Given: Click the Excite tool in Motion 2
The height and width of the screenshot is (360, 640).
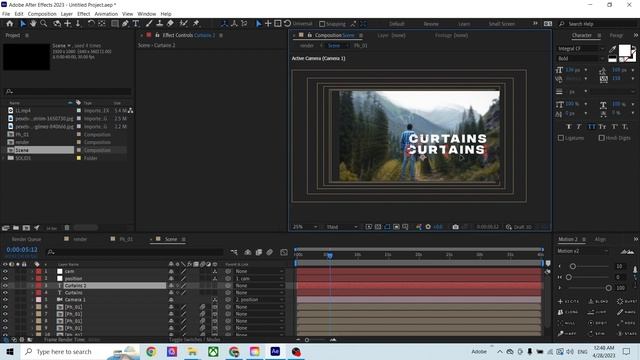Looking at the screenshot, I should click(569, 301).
